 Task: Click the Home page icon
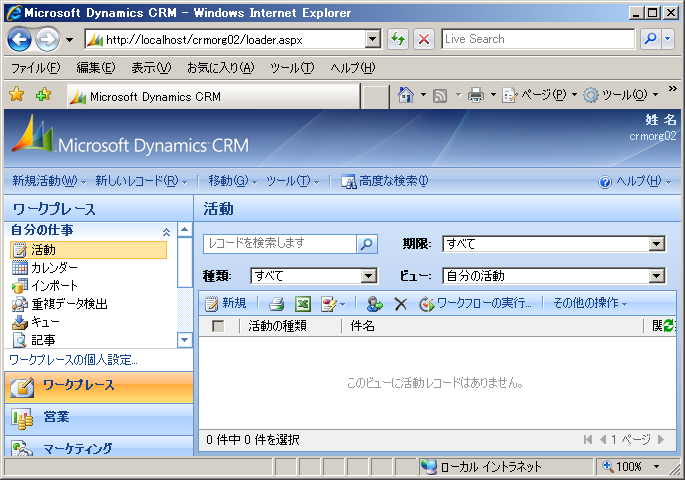click(x=406, y=94)
